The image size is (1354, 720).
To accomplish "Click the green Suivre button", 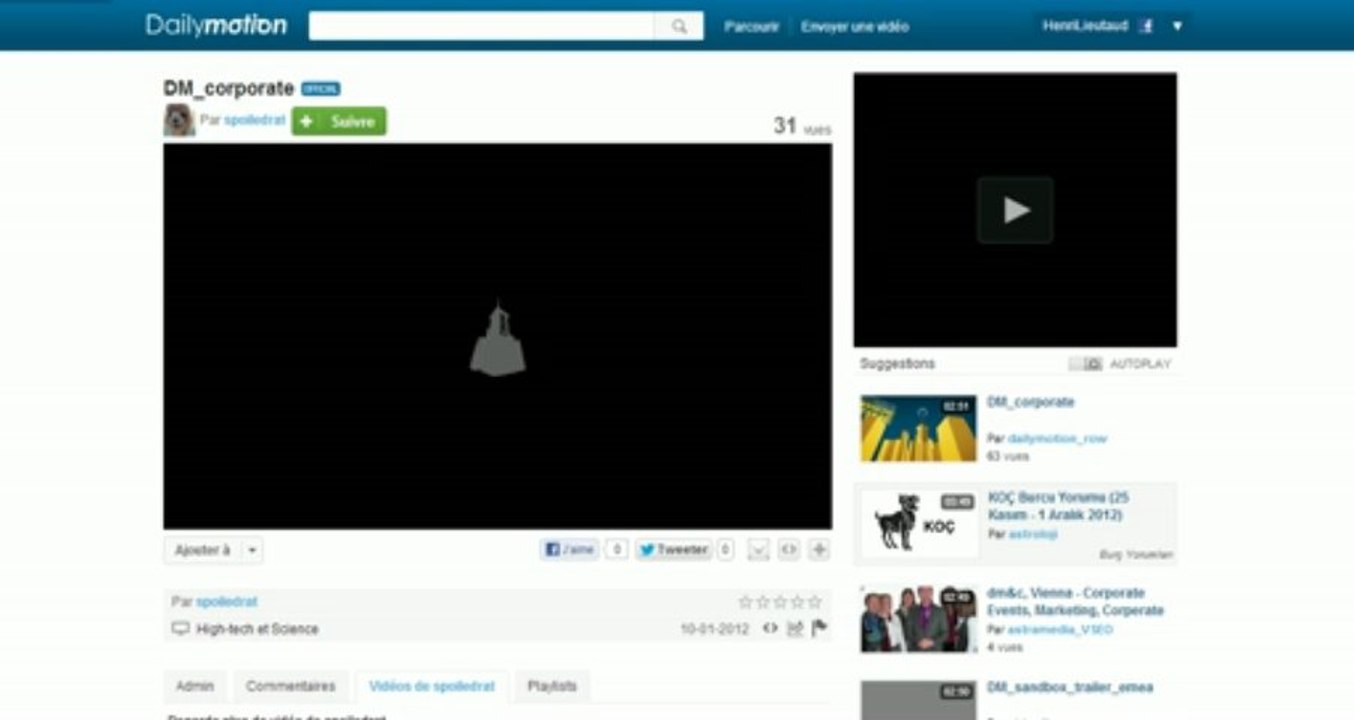I will (339, 121).
